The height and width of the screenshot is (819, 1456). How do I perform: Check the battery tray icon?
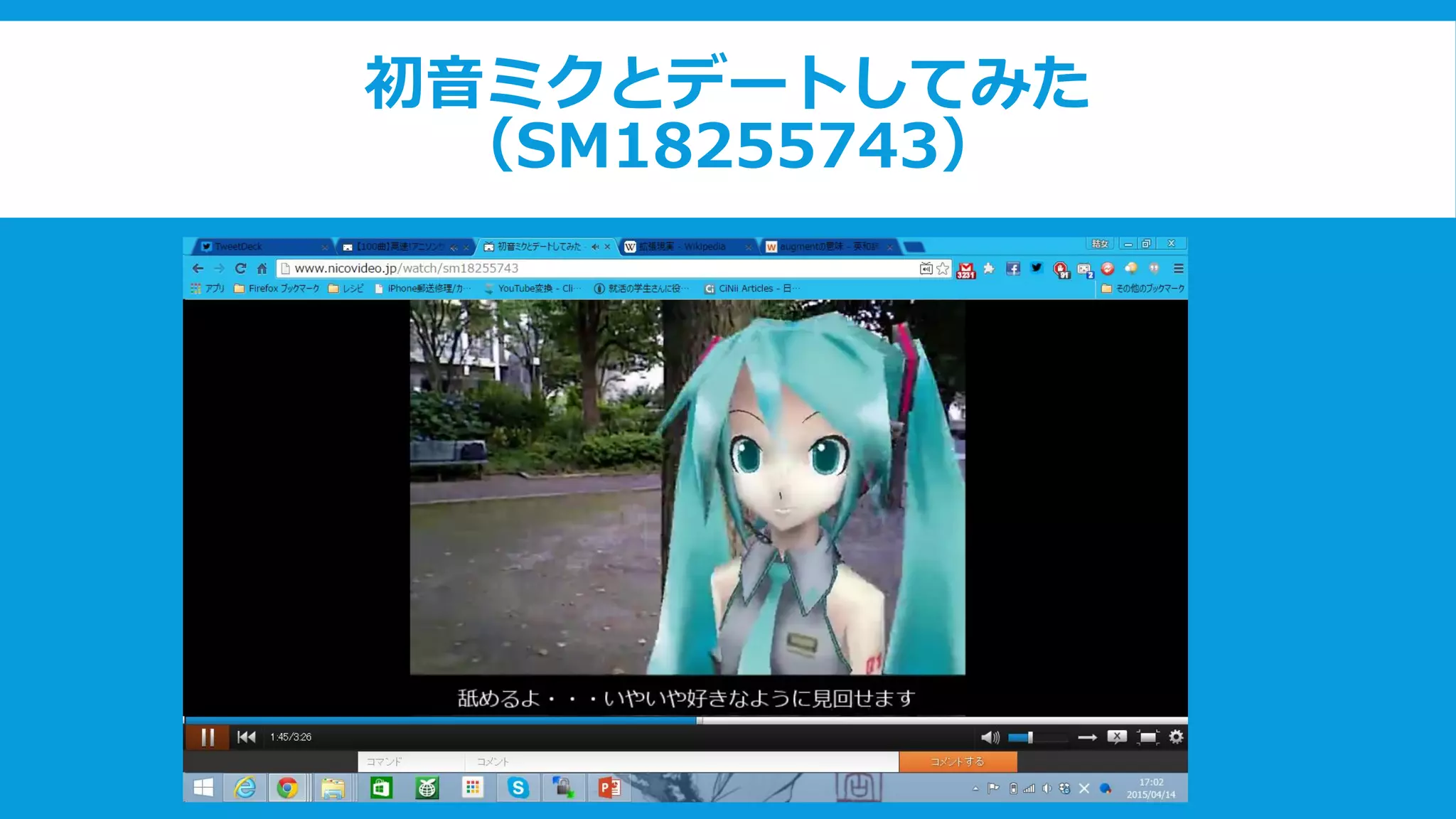tap(1013, 788)
